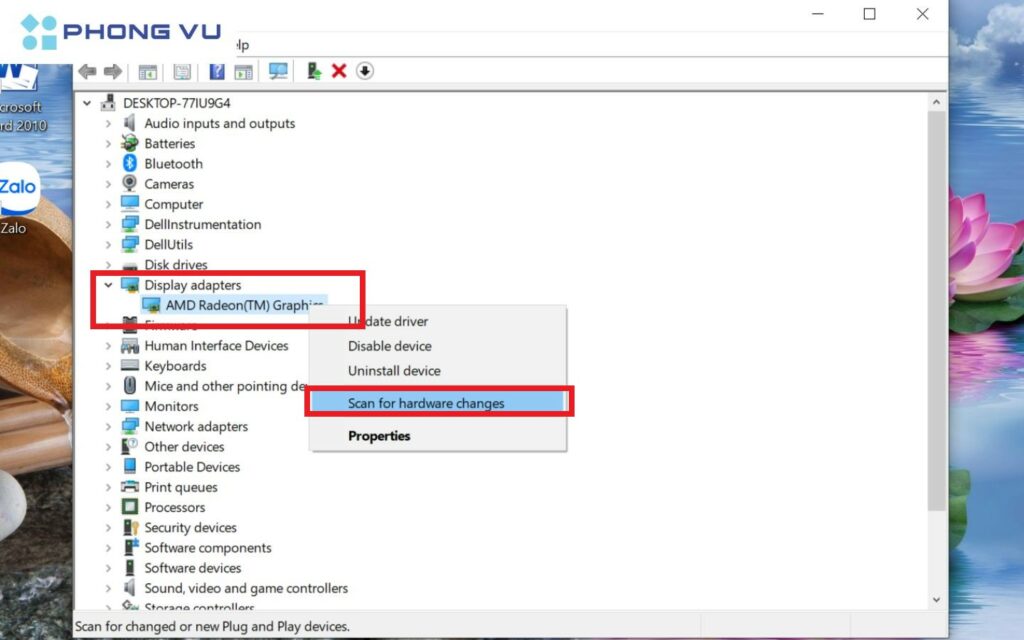
Task: Collapse the Display adapters category
Action: point(109,285)
